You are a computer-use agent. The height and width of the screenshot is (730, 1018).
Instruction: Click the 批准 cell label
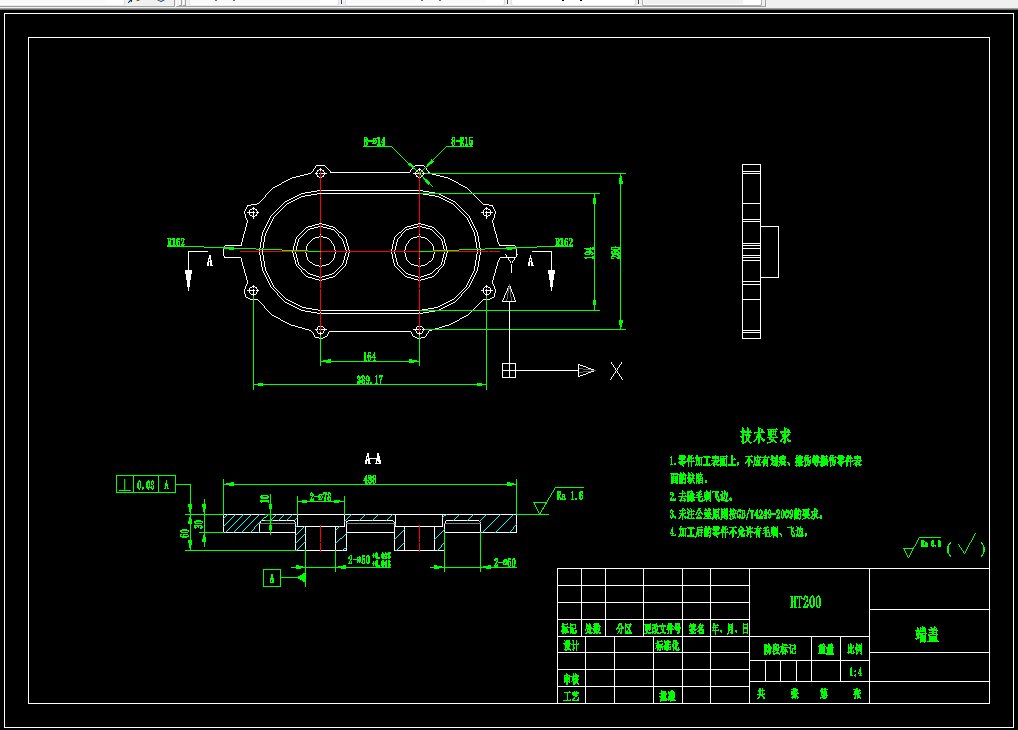coord(667,696)
